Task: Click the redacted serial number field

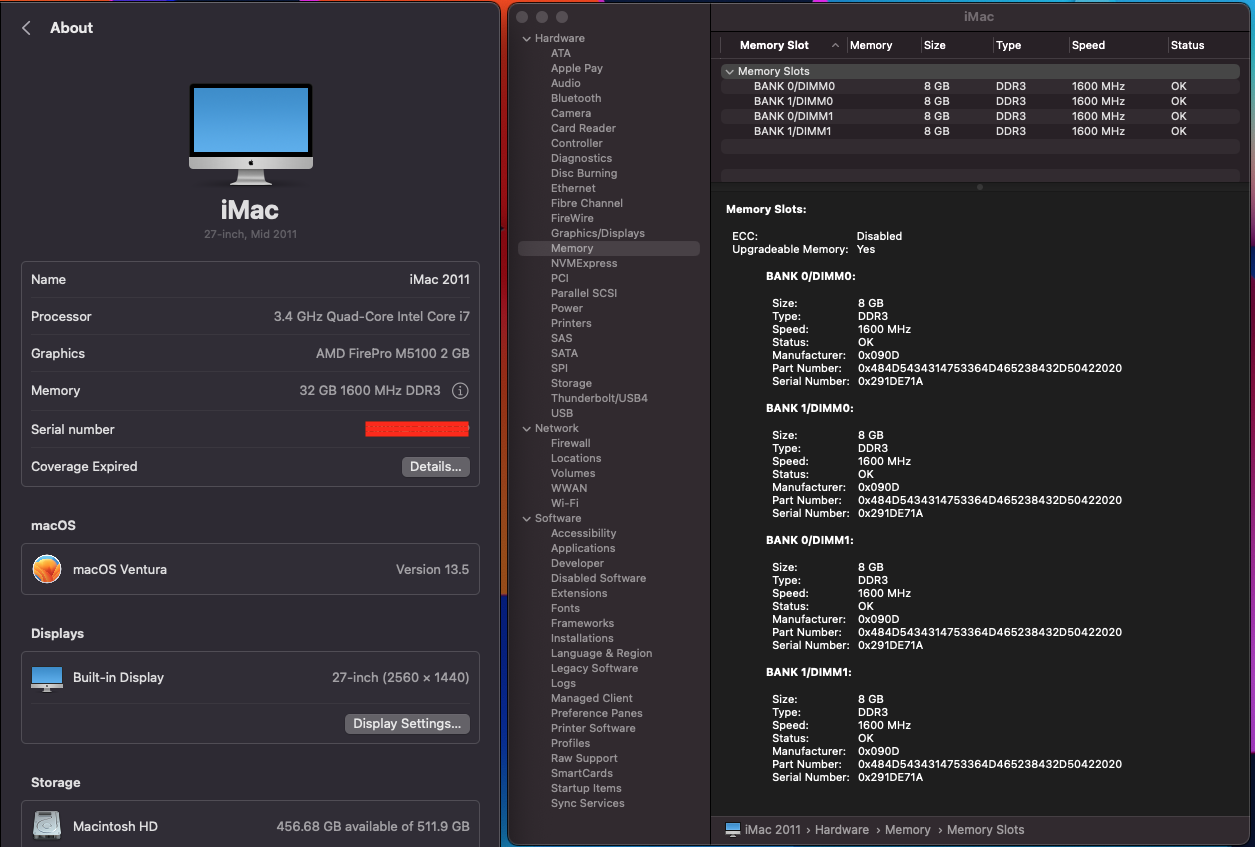Action: click(417, 429)
